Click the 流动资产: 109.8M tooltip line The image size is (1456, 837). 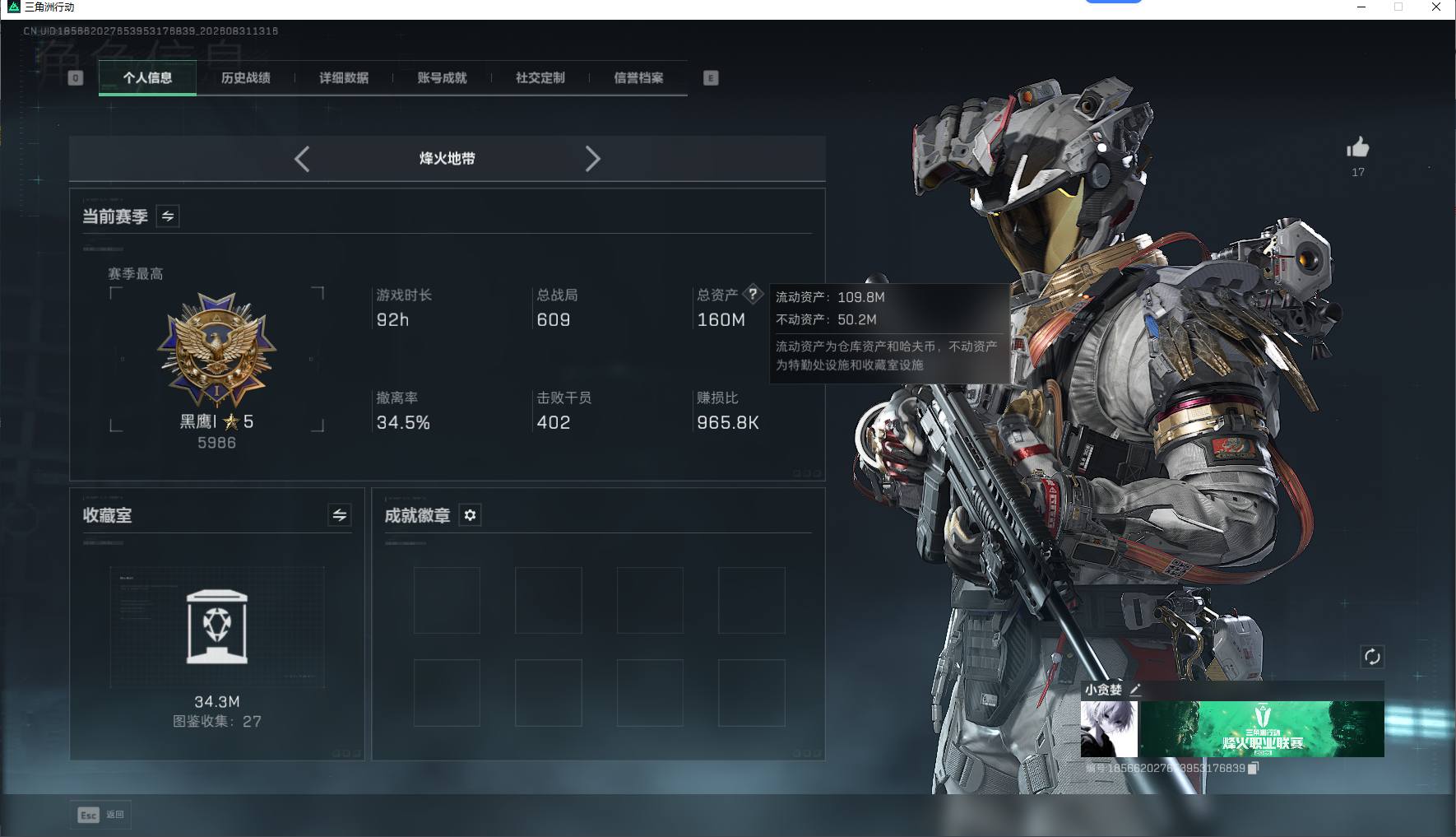coord(831,297)
